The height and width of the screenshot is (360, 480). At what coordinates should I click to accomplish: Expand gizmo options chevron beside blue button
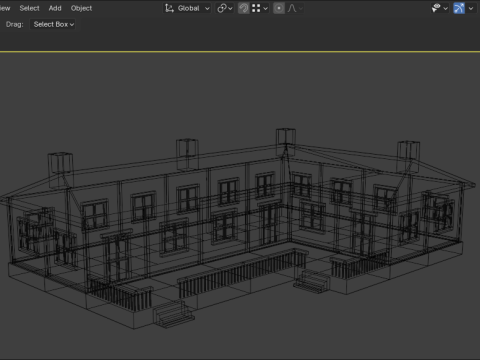coord(471,8)
